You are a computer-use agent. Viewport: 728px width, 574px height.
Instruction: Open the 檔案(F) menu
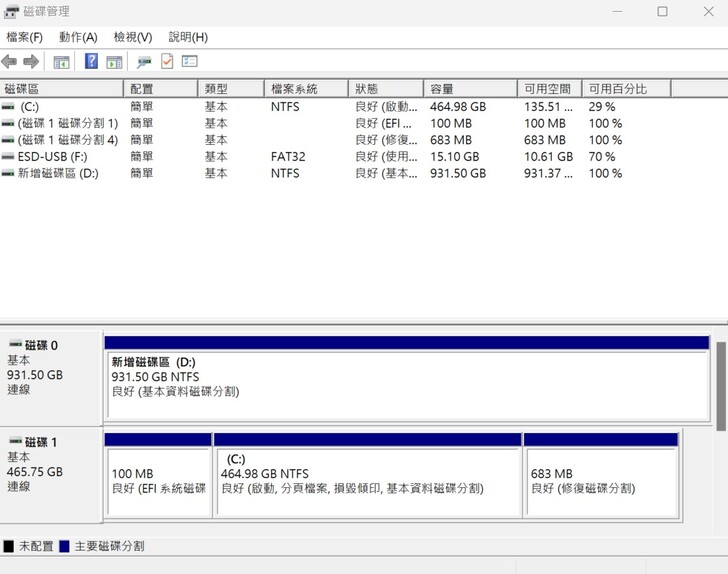(x=25, y=37)
